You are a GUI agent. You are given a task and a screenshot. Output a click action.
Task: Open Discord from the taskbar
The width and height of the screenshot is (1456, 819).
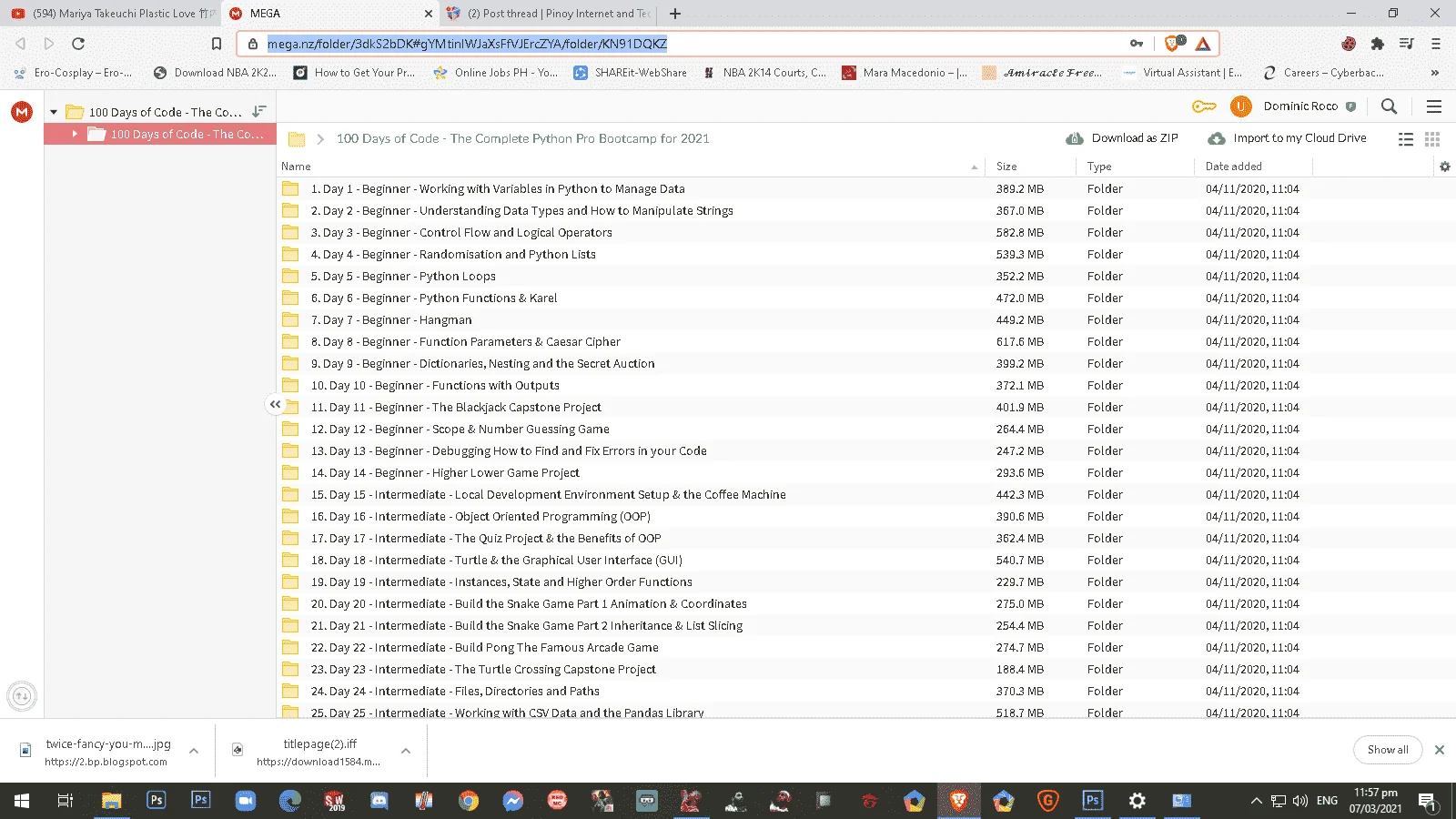tap(379, 801)
